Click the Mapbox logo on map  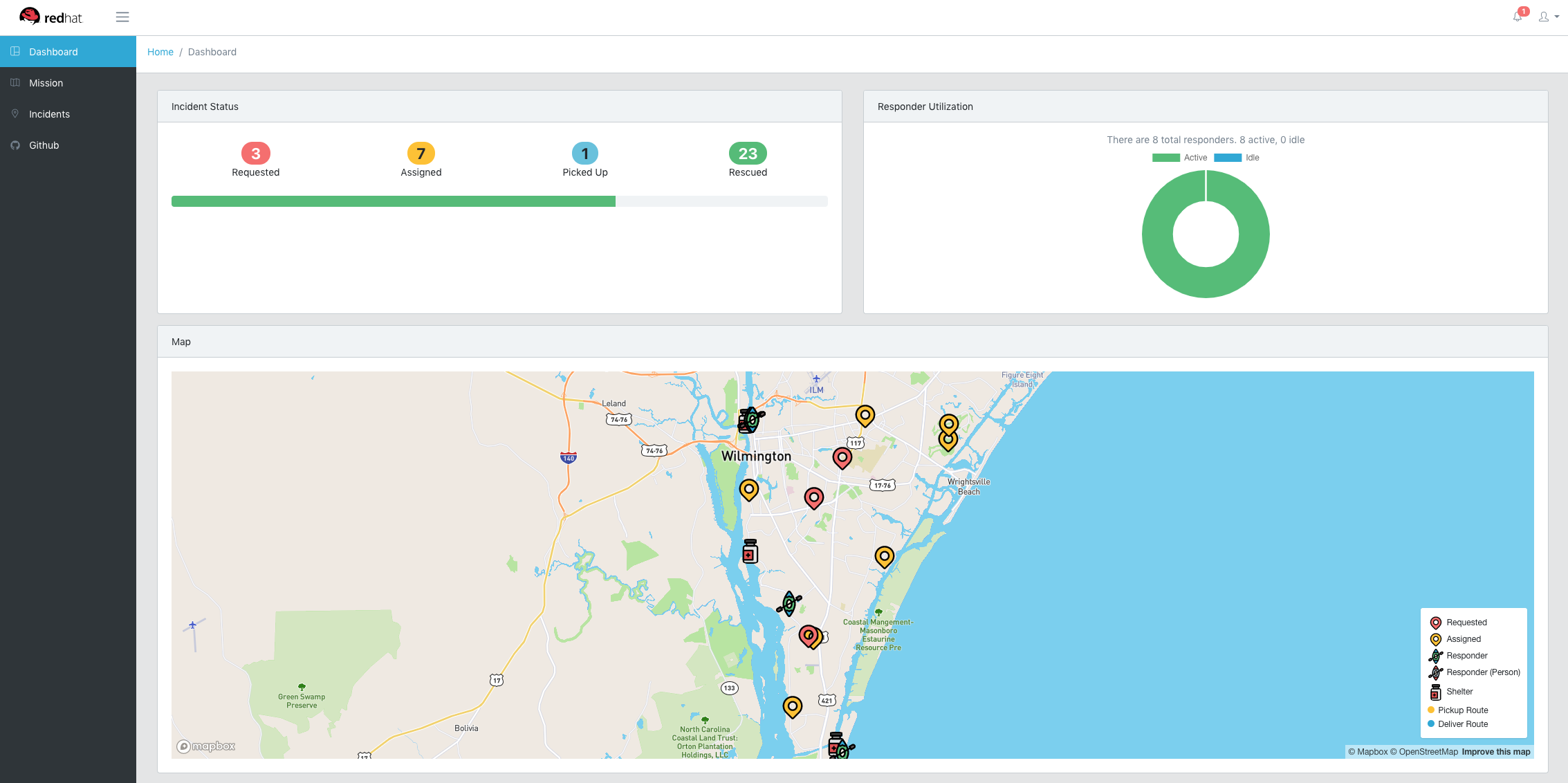click(206, 746)
